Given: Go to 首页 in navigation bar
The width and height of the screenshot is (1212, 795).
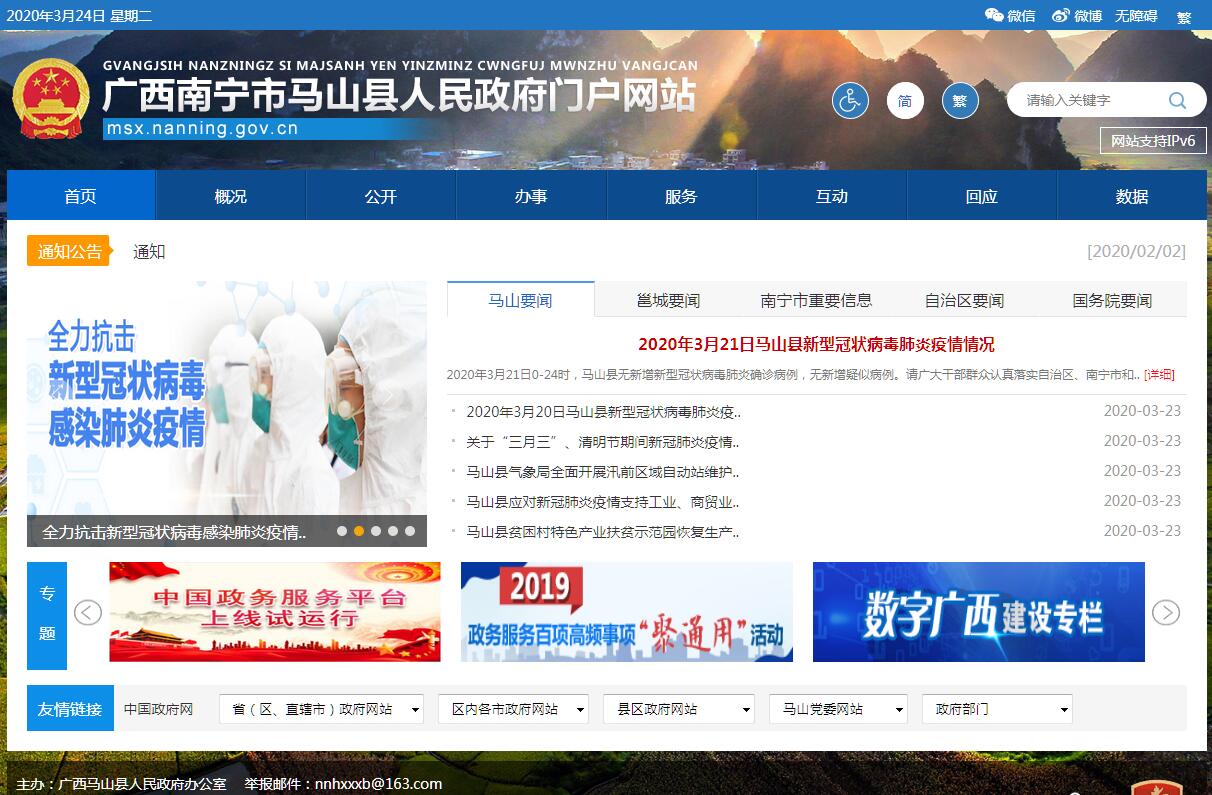Looking at the screenshot, I should point(81,196).
